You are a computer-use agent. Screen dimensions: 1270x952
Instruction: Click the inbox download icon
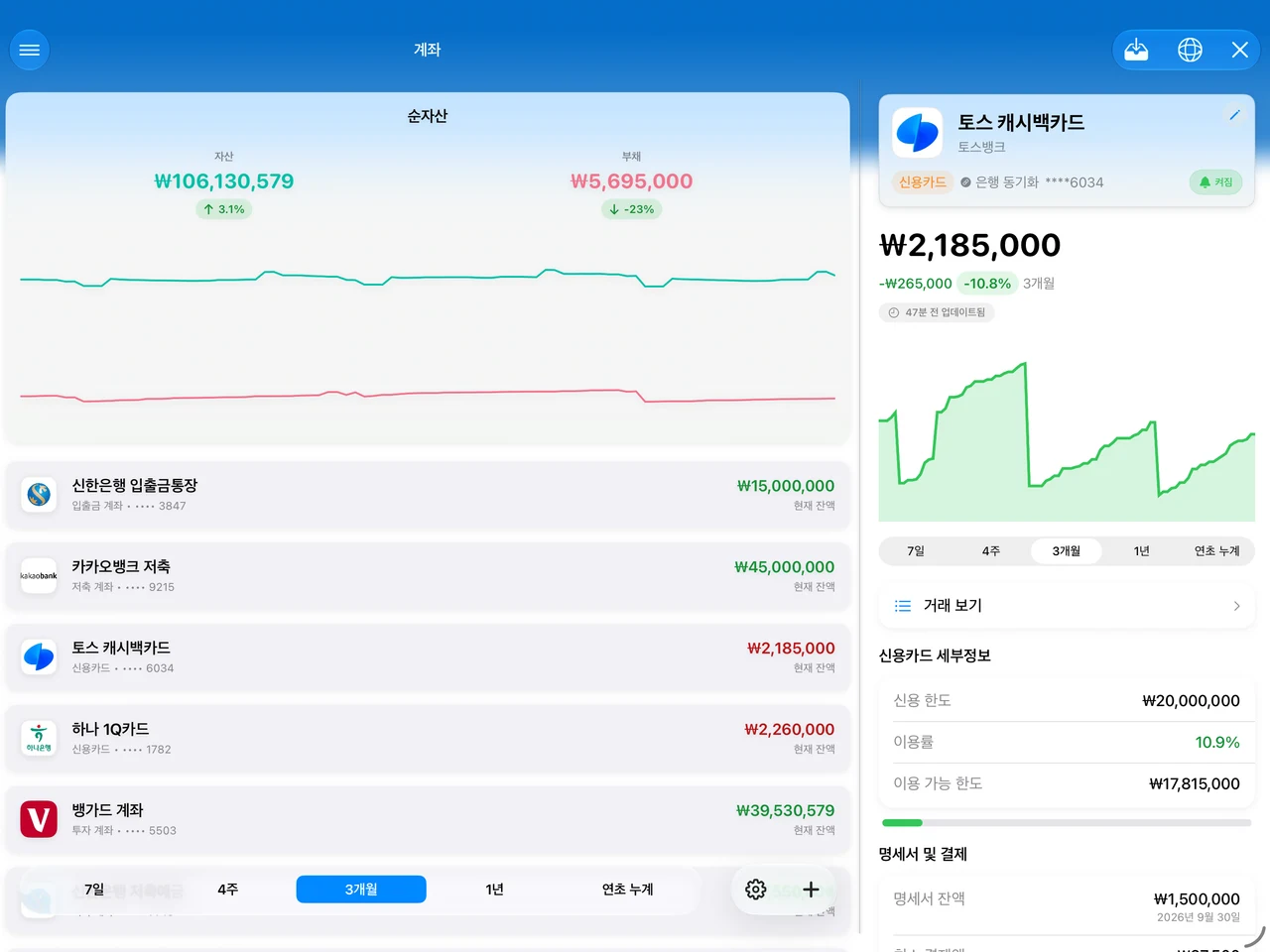click(x=1136, y=50)
